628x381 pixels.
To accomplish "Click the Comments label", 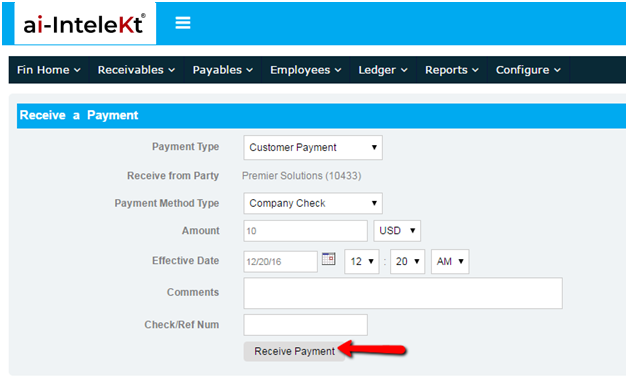I will (193, 292).
